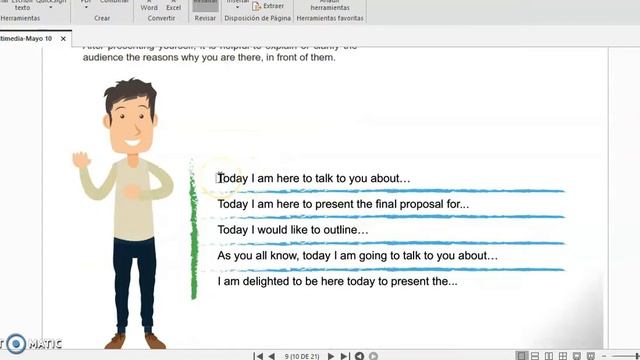Click the 'Disposición de Página' group label

point(258,18)
